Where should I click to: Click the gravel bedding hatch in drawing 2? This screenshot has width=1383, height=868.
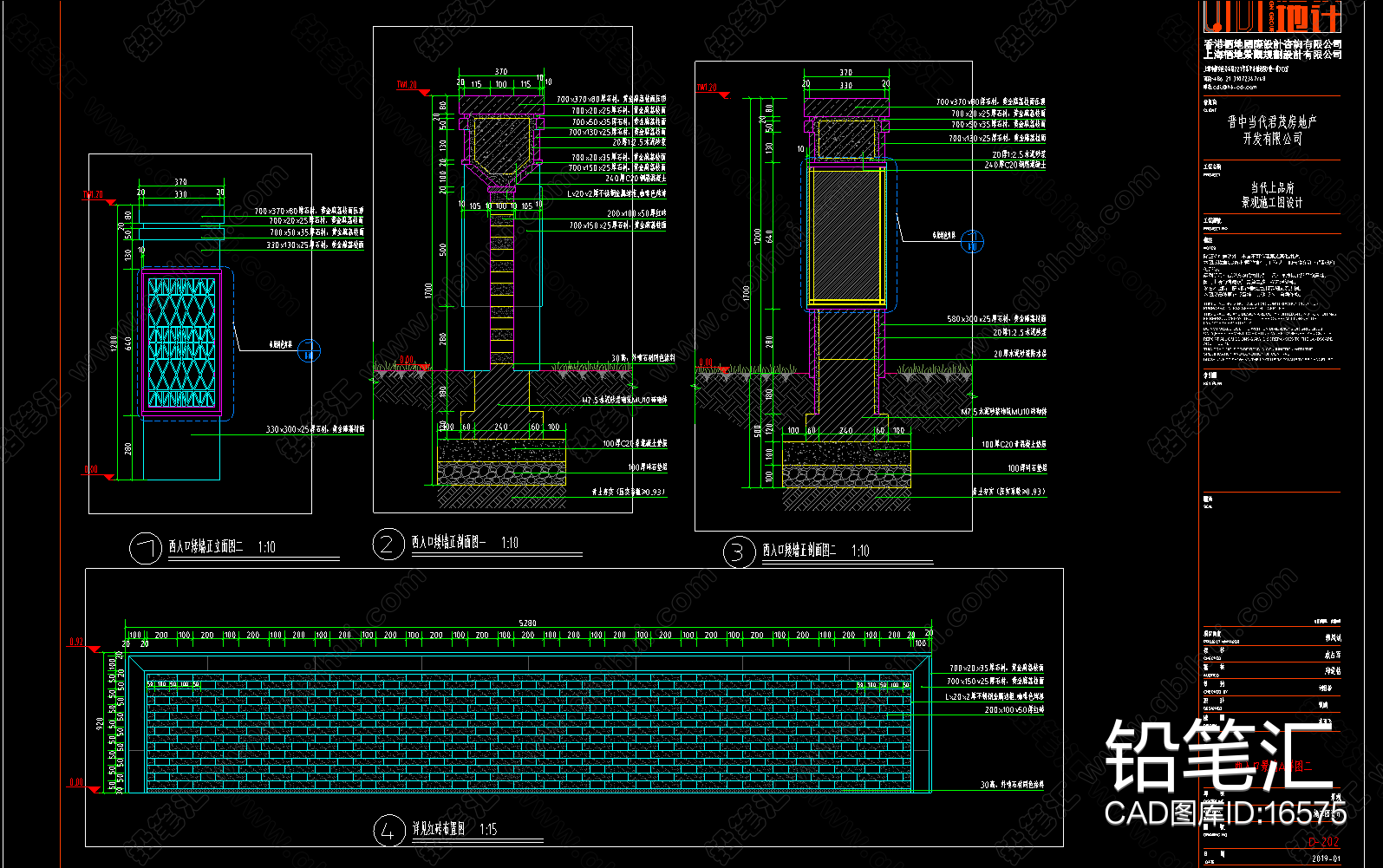tap(501, 473)
